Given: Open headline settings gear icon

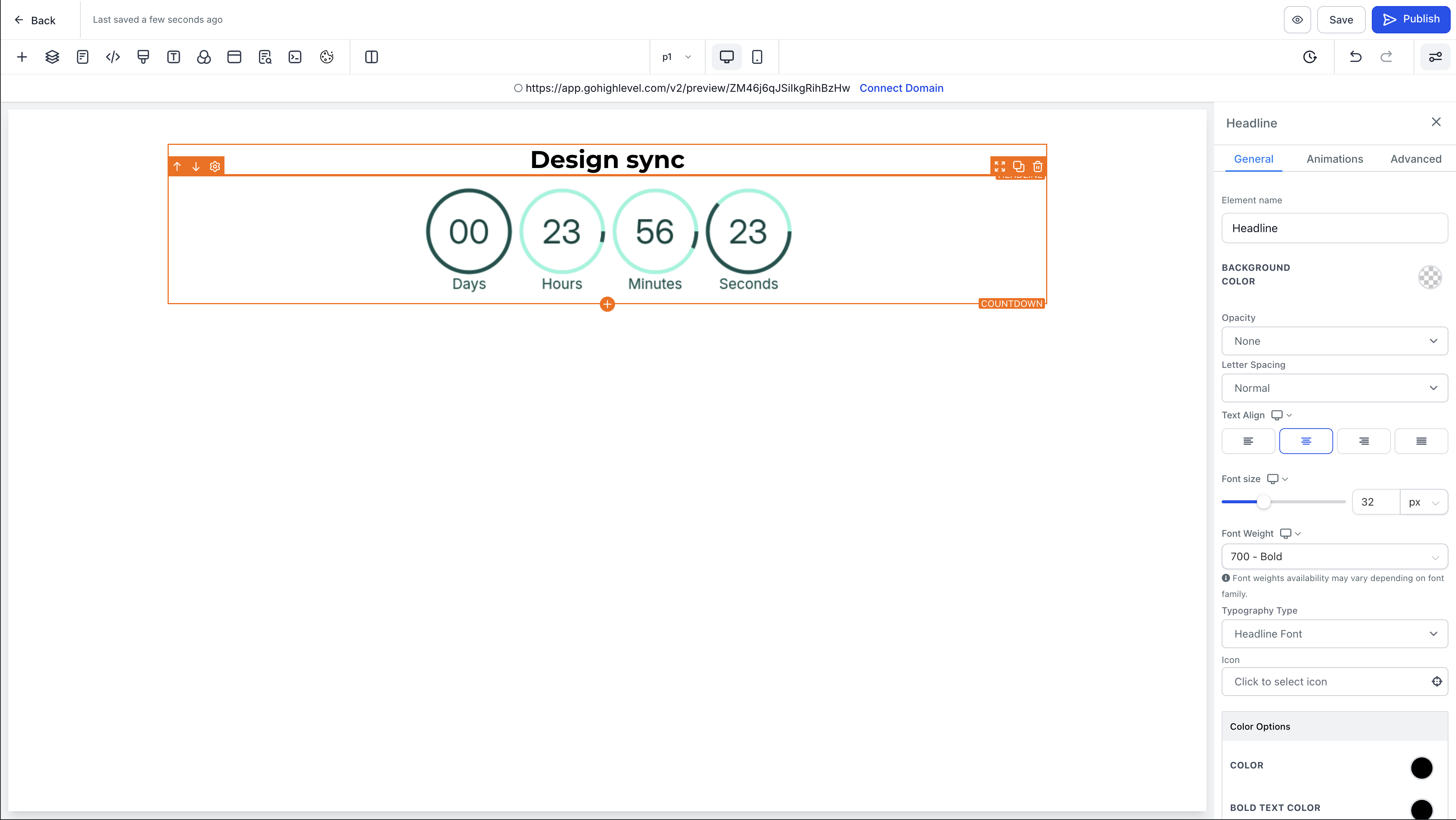Looking at the screenshot, I should (x=215, y=166).
